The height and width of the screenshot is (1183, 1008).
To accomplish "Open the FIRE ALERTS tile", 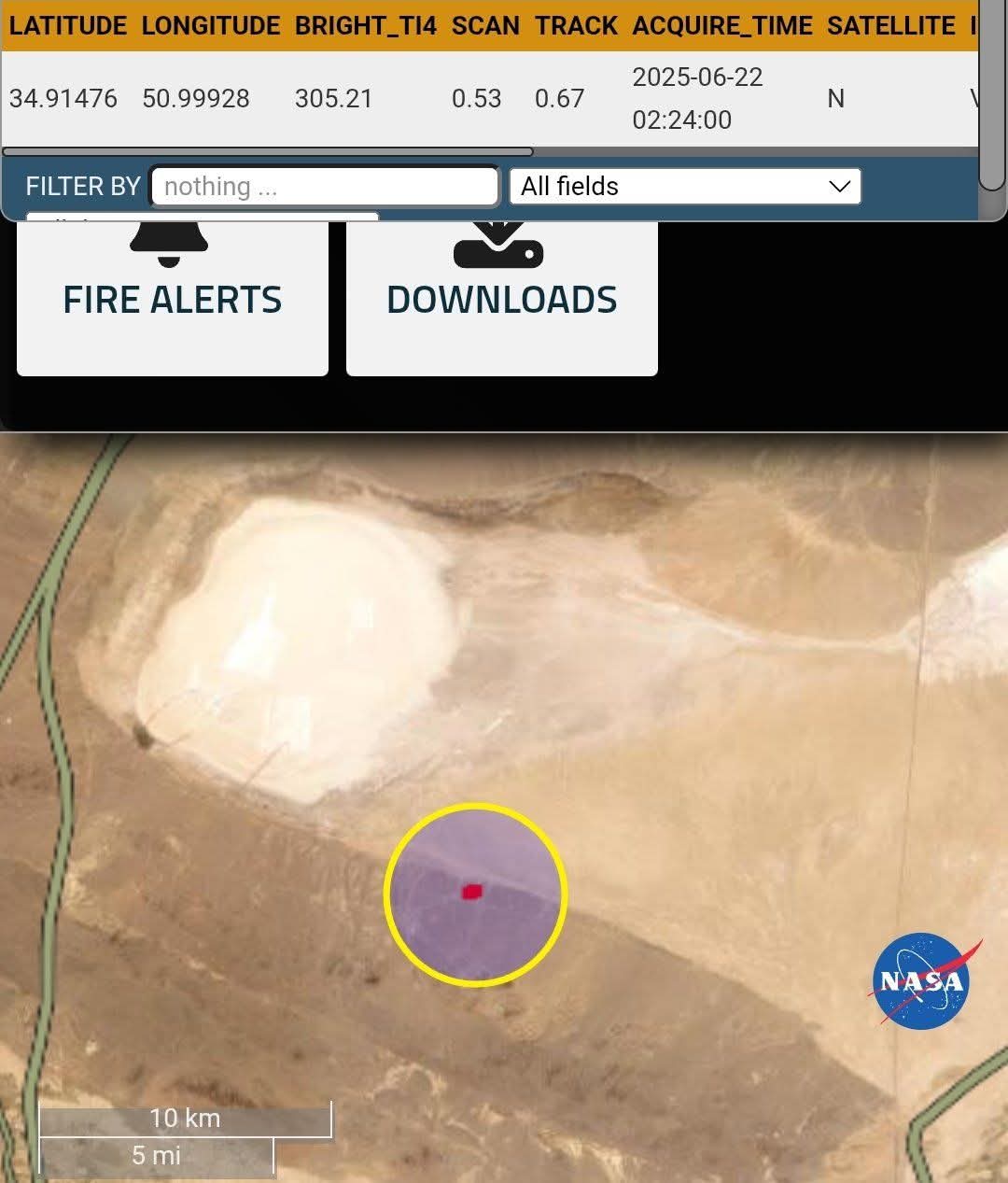I will [173, 299].
